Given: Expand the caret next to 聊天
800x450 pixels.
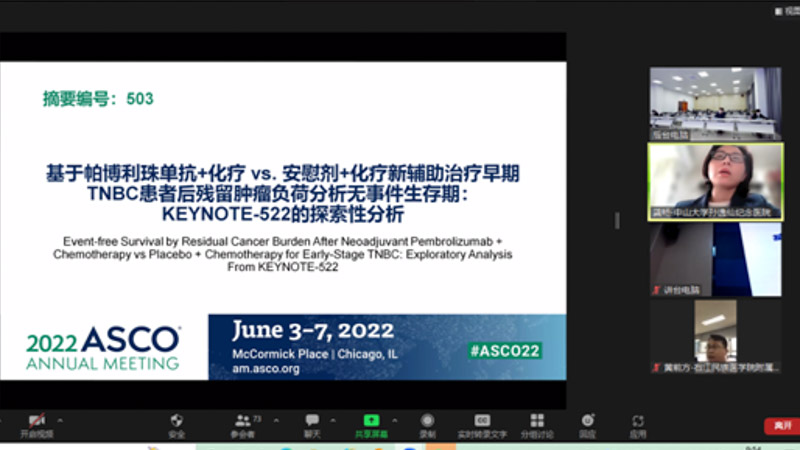Looking at the screenshot, I should point(333,420).
